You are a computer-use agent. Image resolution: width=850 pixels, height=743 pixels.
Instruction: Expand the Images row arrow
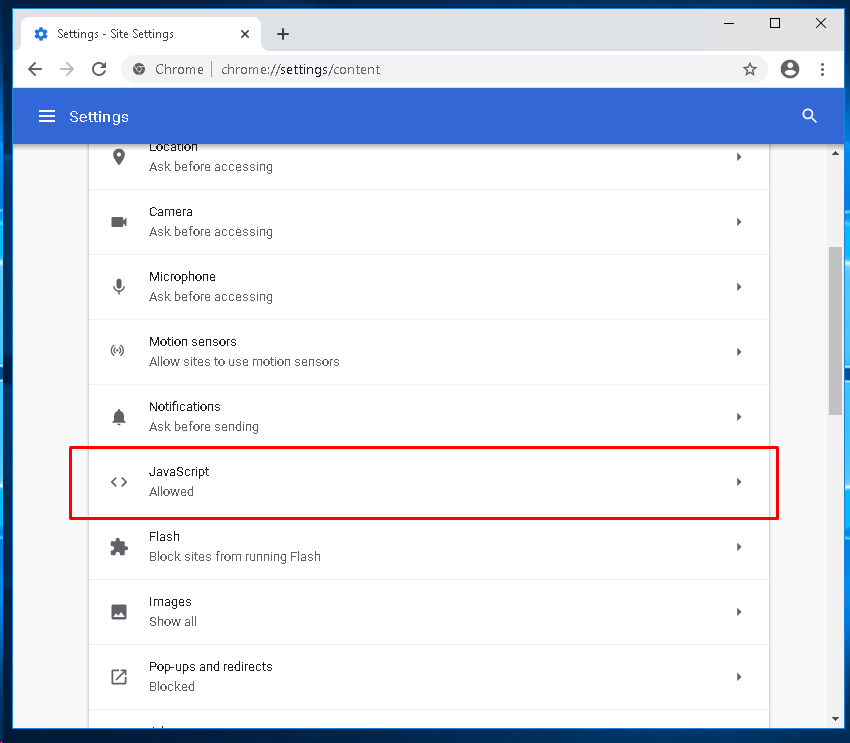[x=739, y=612]
